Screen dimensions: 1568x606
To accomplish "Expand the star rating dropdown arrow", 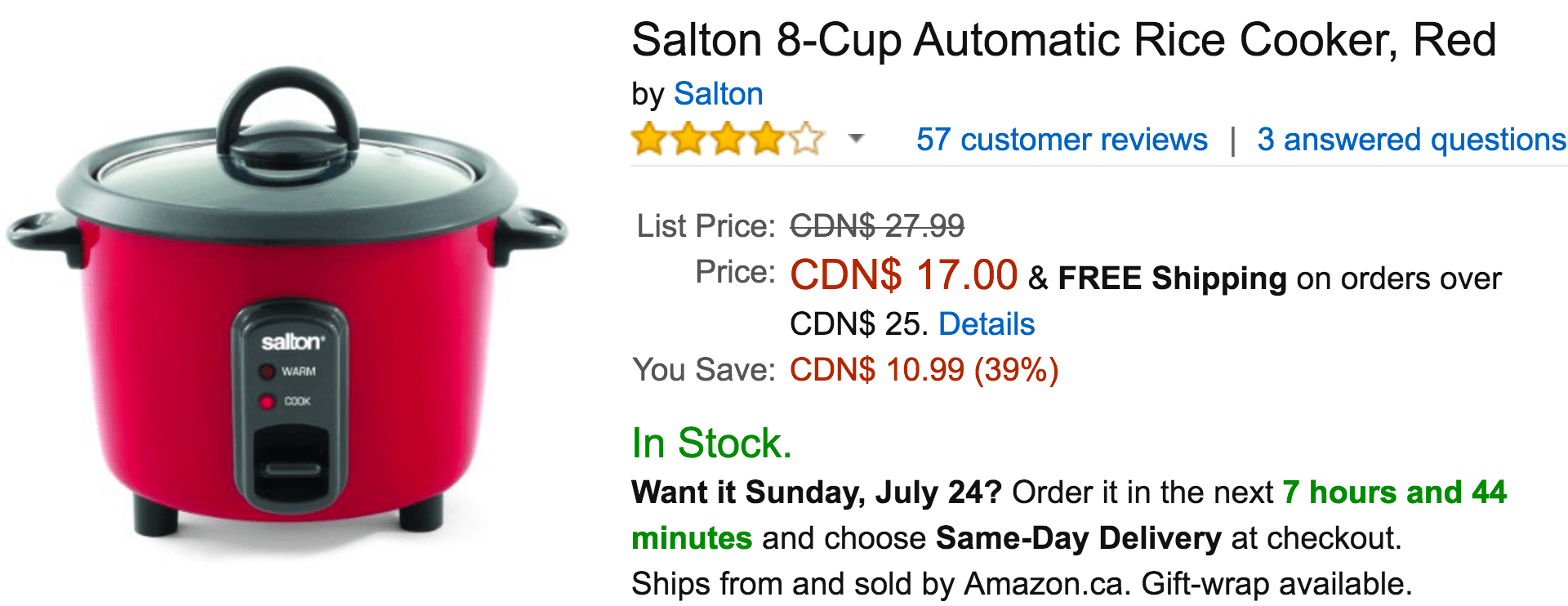I will pos(856,138).
